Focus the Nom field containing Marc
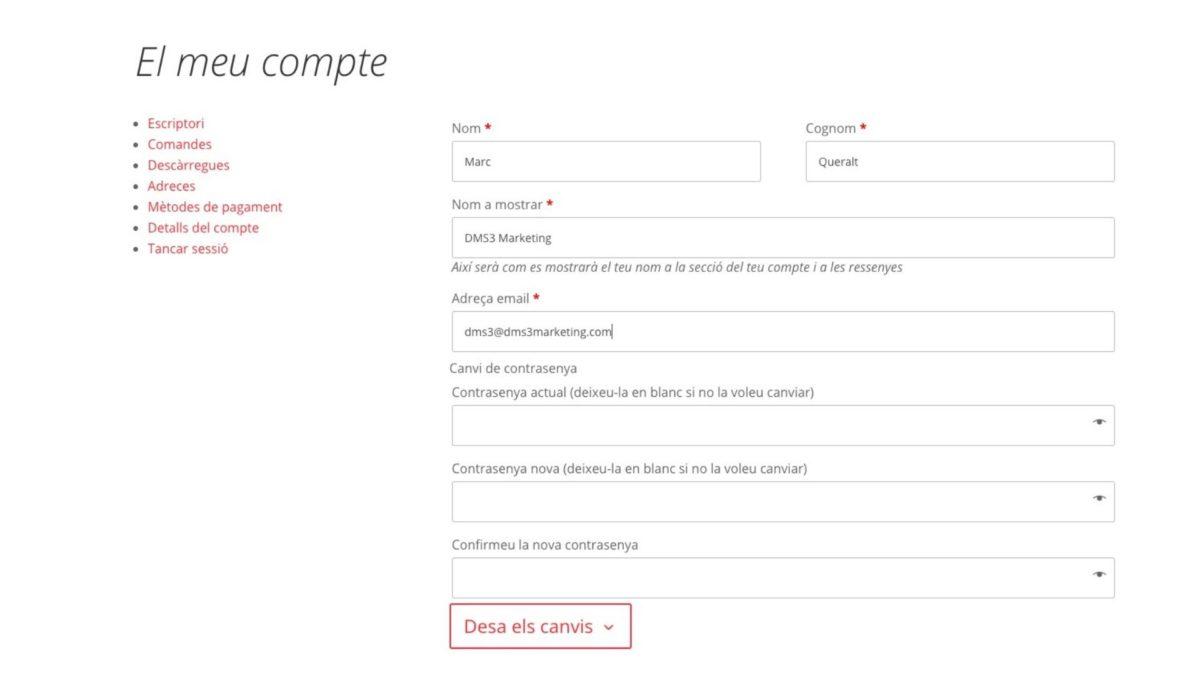The image size is (1200, 675). click(606, 161)
